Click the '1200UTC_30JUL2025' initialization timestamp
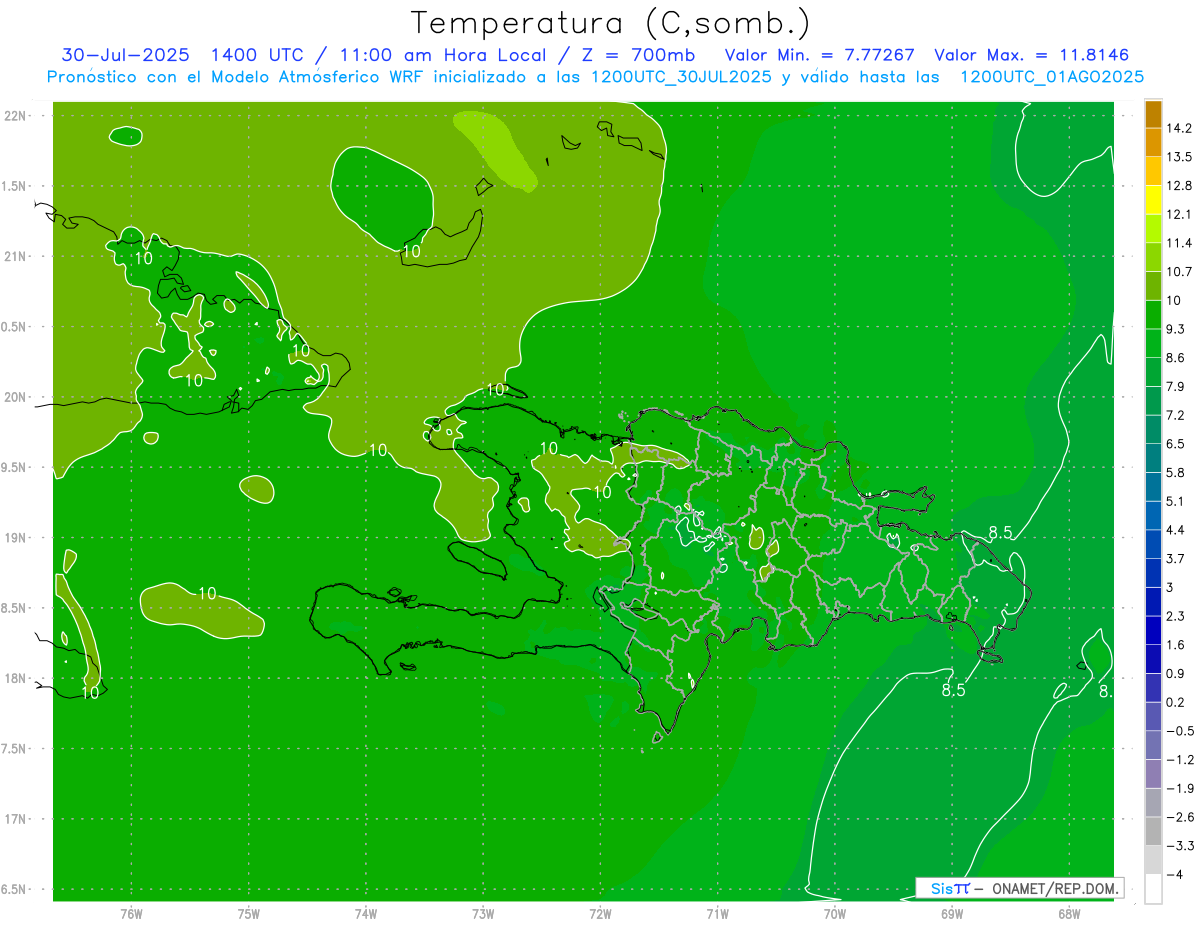 (681, 77)
